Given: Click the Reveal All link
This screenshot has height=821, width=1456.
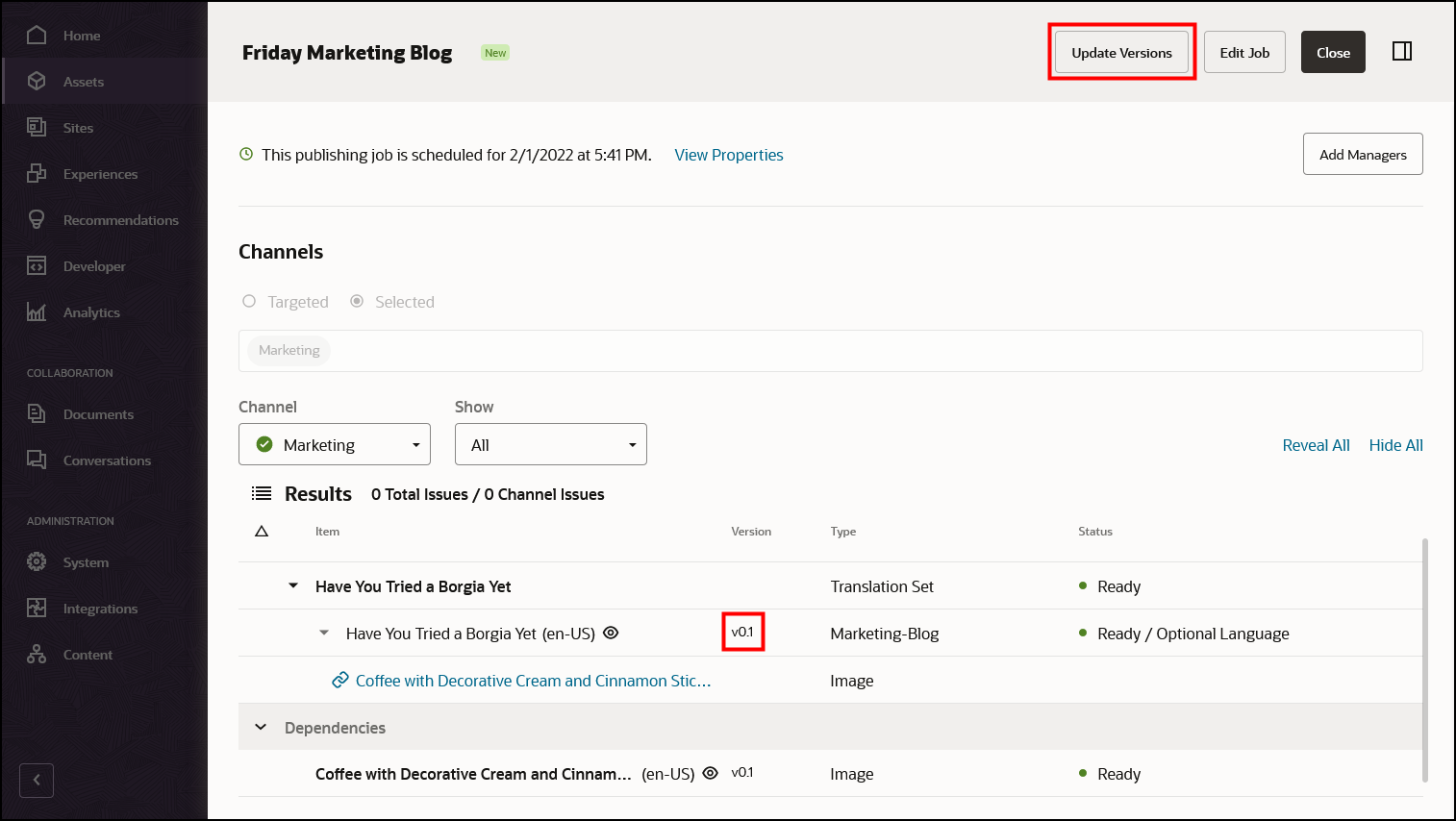Looking at the screenshot, I should coord(1316,445).
